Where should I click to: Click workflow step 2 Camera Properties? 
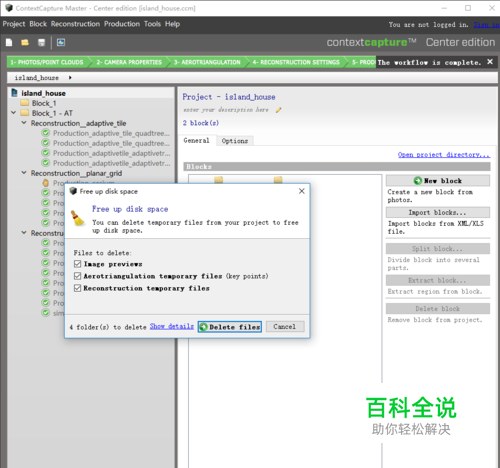coord(129,62)
